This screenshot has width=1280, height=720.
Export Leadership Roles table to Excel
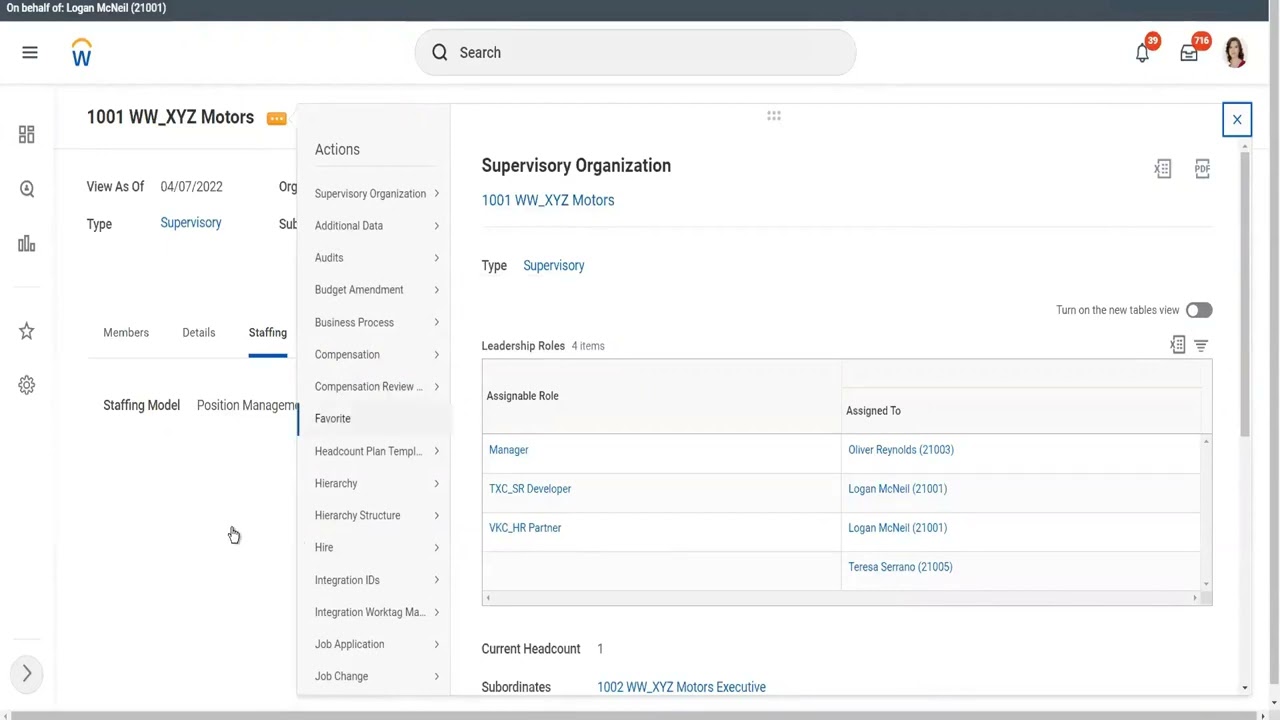click(x=1178, y=345)
